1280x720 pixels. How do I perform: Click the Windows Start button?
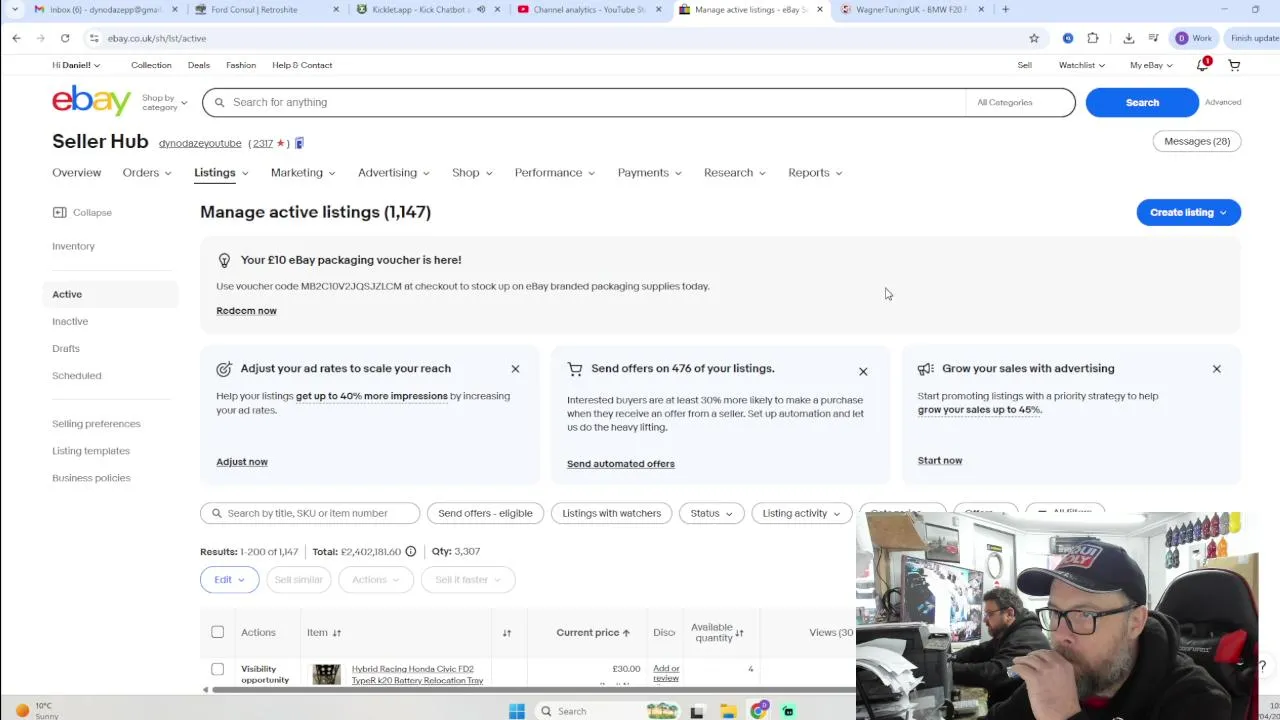click(x=517, y=711)
